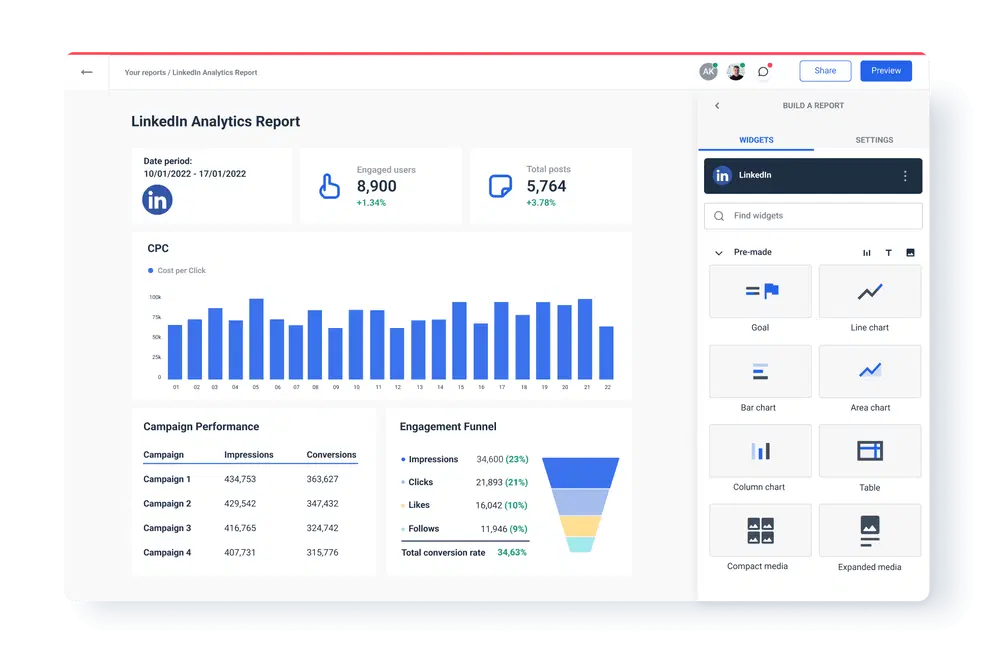
Task: Click the LinkedIn logo in date period card
Action: coord(157,200)
